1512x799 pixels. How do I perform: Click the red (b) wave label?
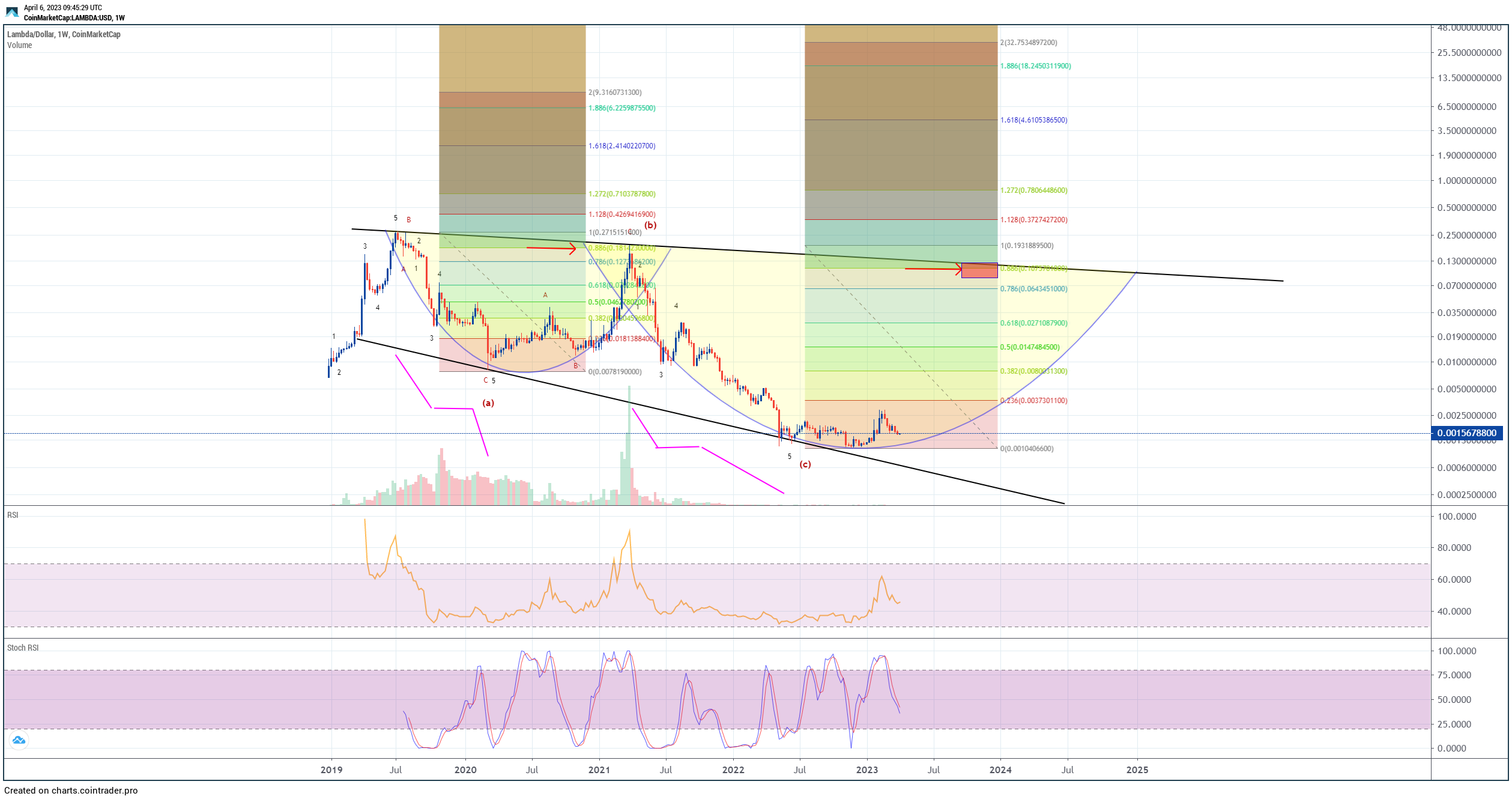tap(650, 225)
